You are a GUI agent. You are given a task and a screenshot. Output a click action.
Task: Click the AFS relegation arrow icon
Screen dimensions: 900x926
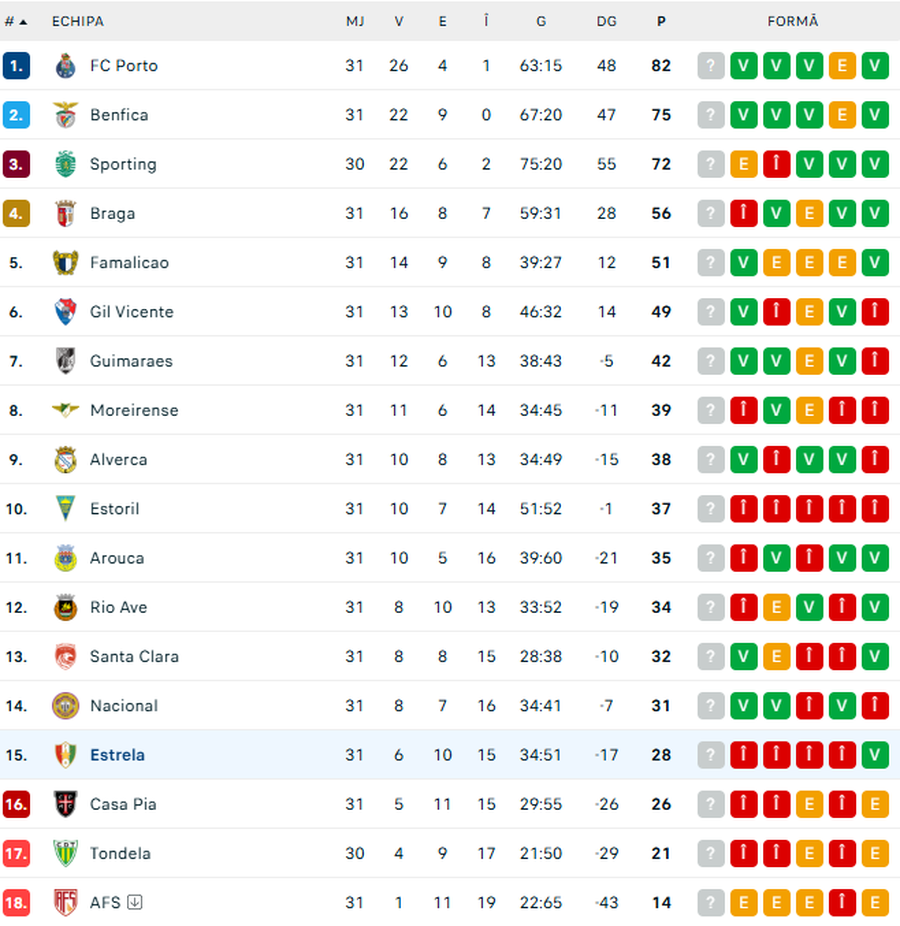tap(135, 902)
